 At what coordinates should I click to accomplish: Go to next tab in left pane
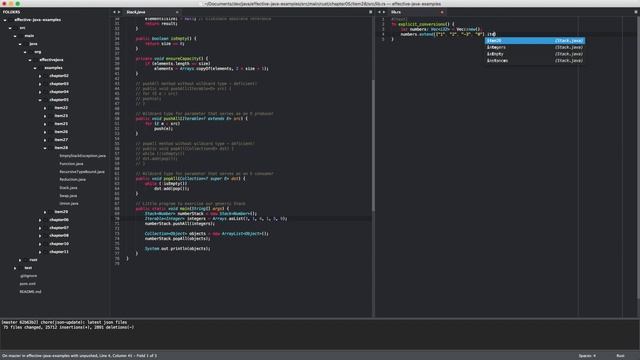point(119,12)
